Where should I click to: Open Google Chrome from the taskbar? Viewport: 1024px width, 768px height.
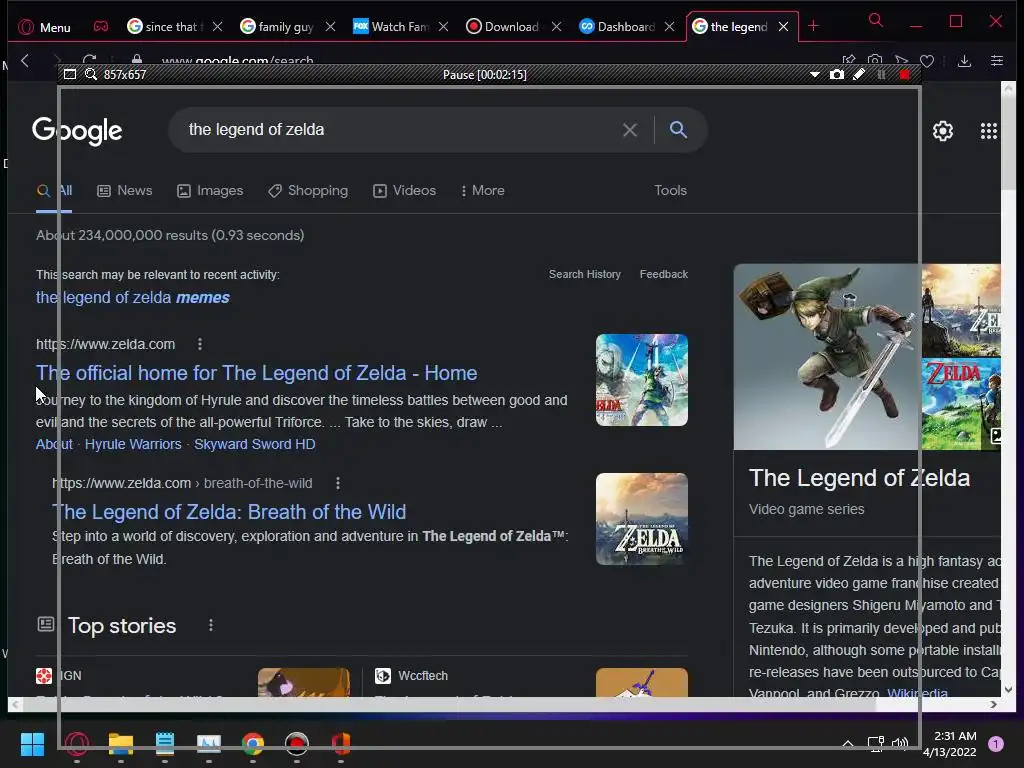click(253, 743)
